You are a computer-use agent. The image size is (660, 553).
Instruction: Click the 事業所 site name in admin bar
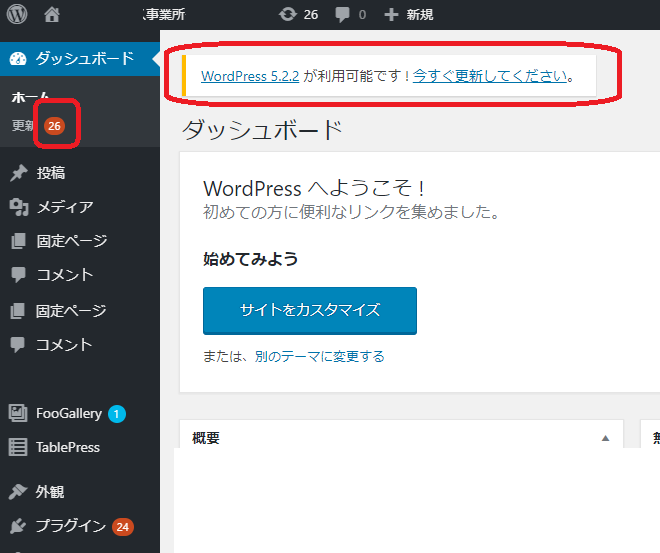click(x=164, y=15)
